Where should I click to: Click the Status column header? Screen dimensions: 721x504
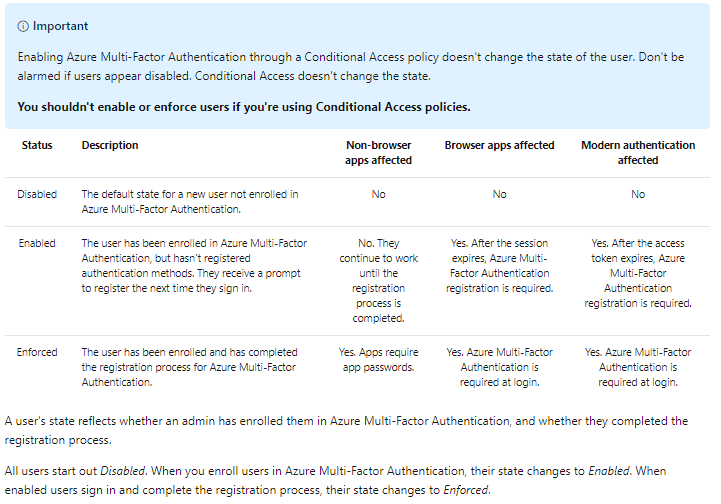pyautogui.click(x=37, y=145)
